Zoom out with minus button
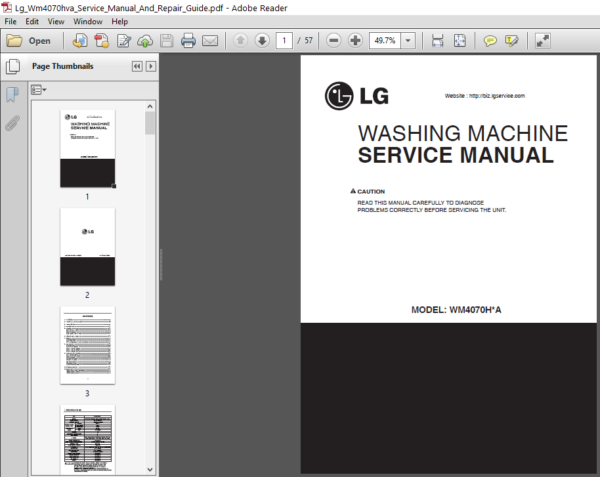The image size is (600, 477). 334,40
